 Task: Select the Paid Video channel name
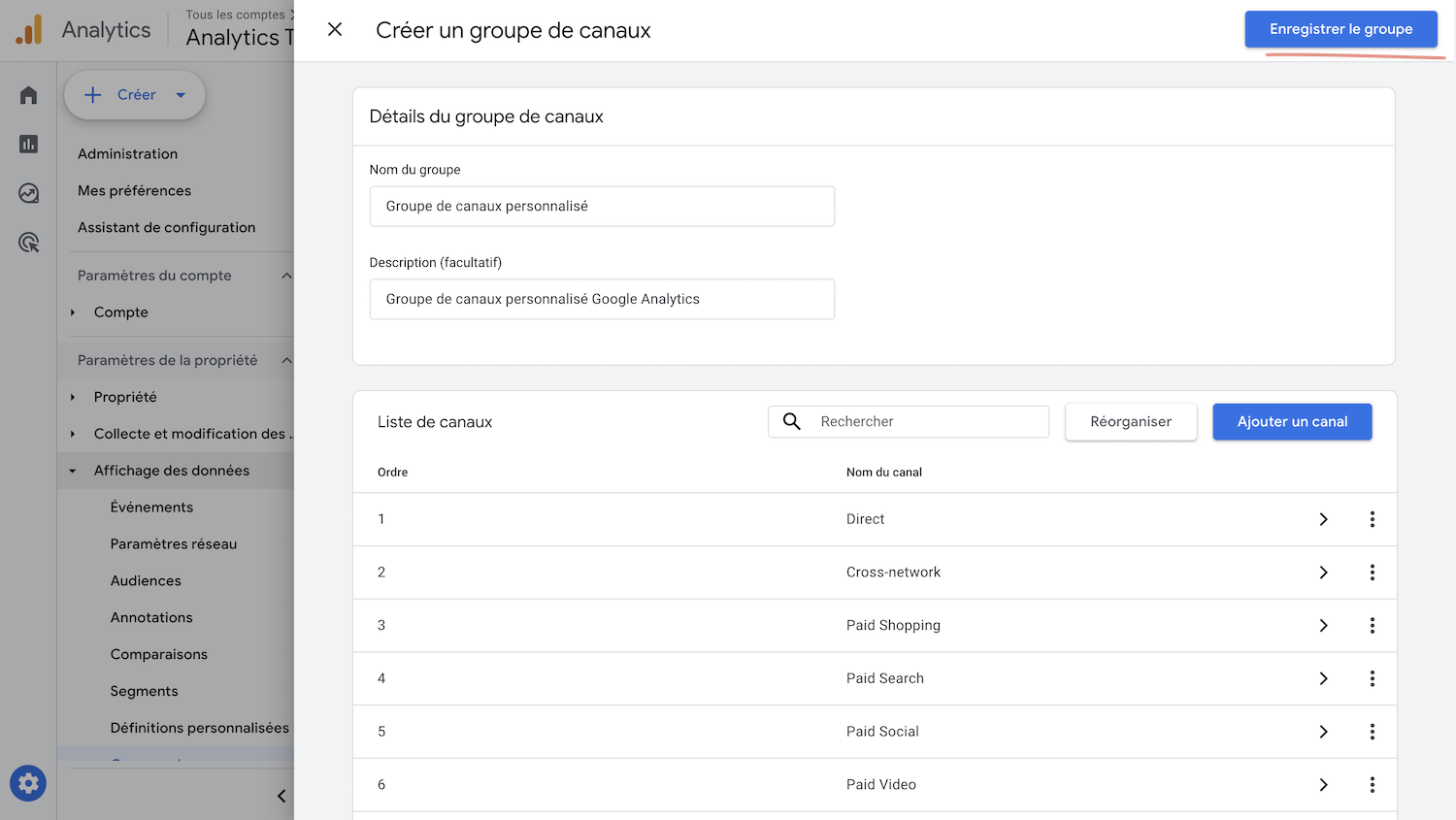(880, 784)
